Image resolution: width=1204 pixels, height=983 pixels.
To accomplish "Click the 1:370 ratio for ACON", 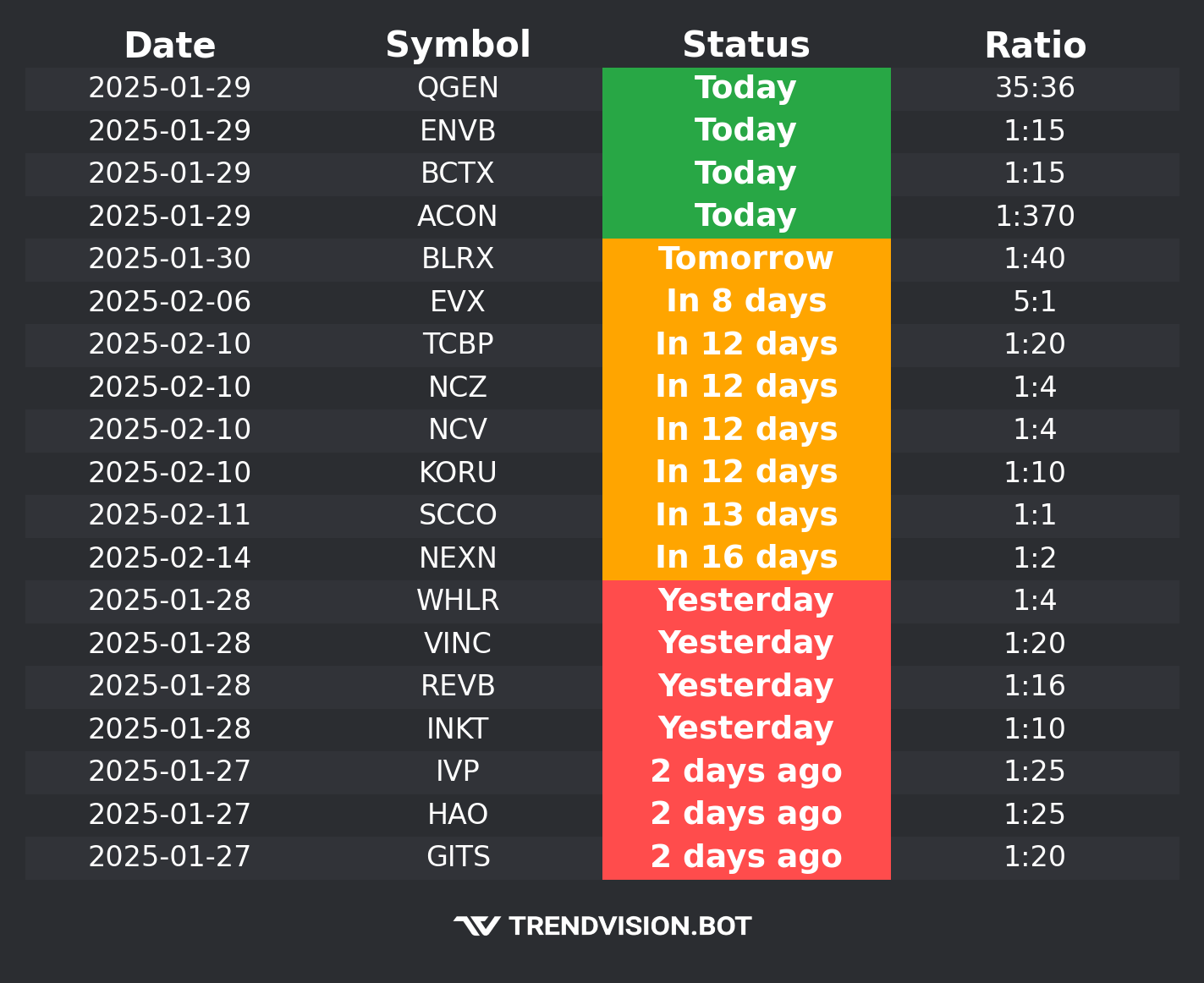I will [x=1035, y=217].
